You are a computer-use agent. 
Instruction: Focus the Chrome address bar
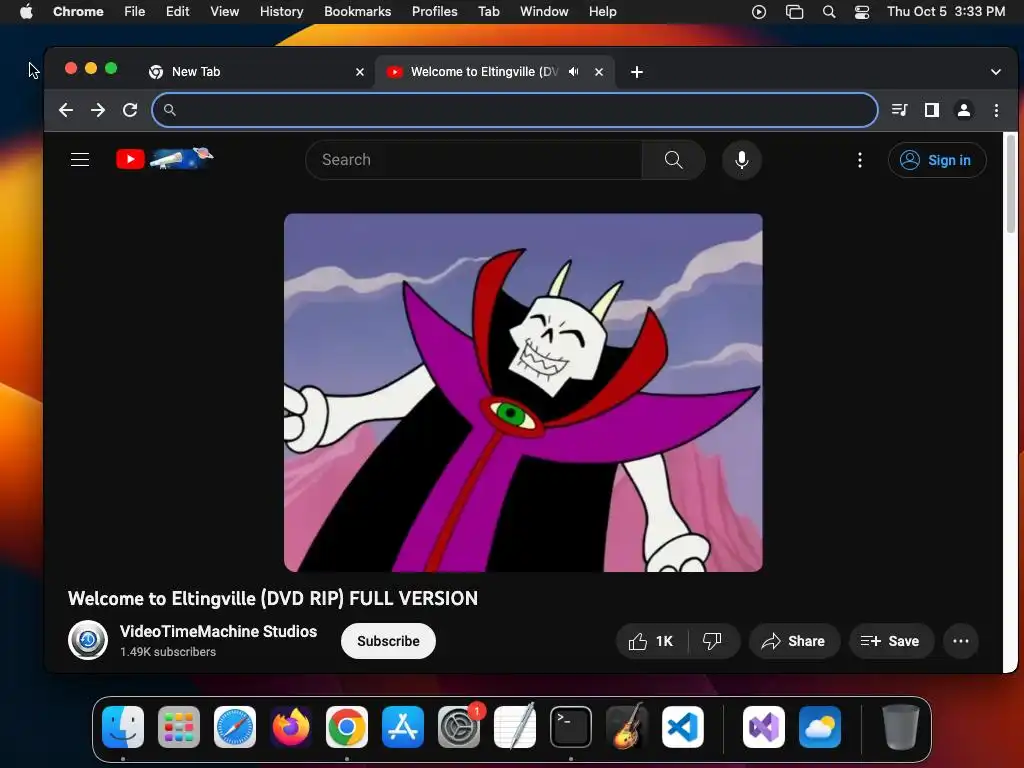point(515,110)
